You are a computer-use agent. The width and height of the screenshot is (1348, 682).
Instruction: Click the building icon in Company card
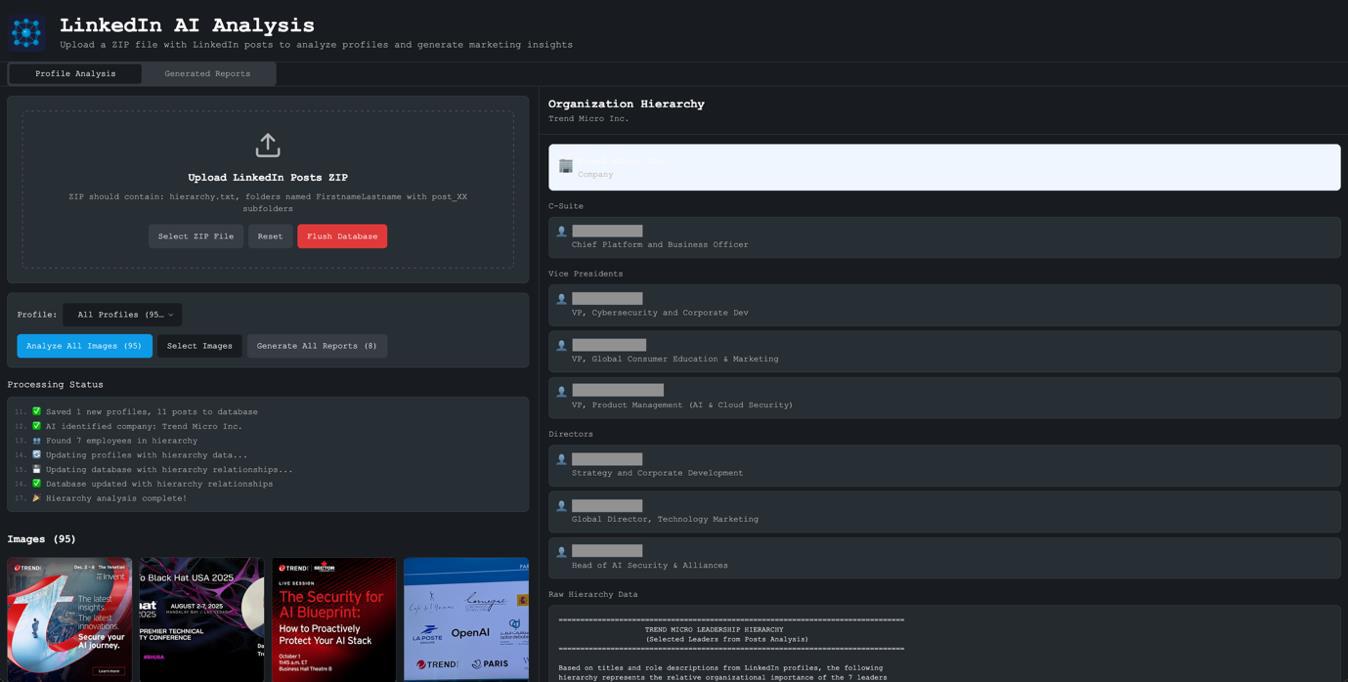(x=566, y=166)
